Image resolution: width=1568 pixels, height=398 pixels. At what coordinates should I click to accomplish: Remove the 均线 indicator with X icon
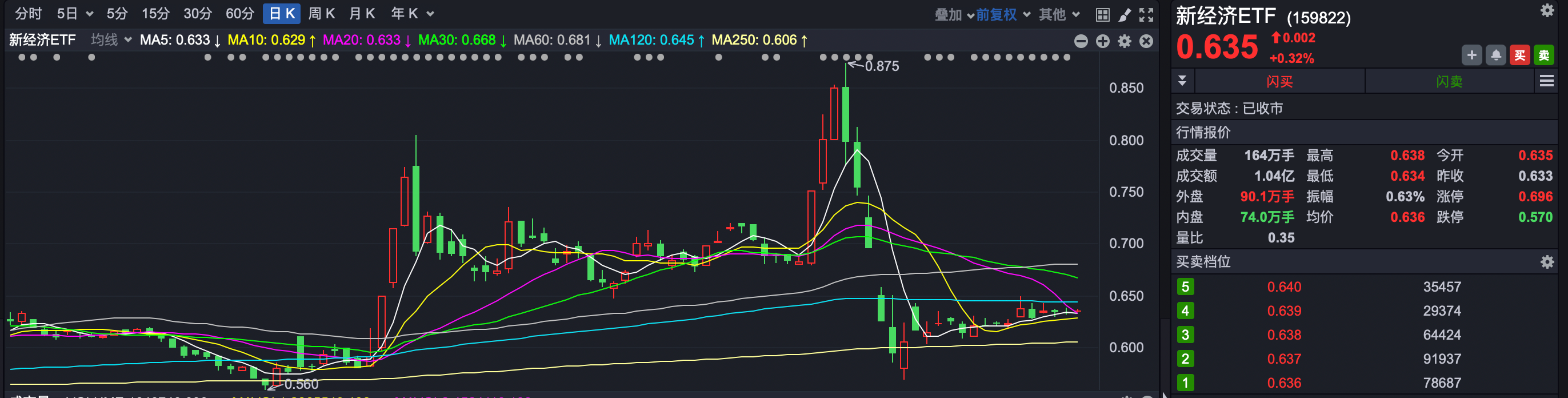pos(1146,41)
